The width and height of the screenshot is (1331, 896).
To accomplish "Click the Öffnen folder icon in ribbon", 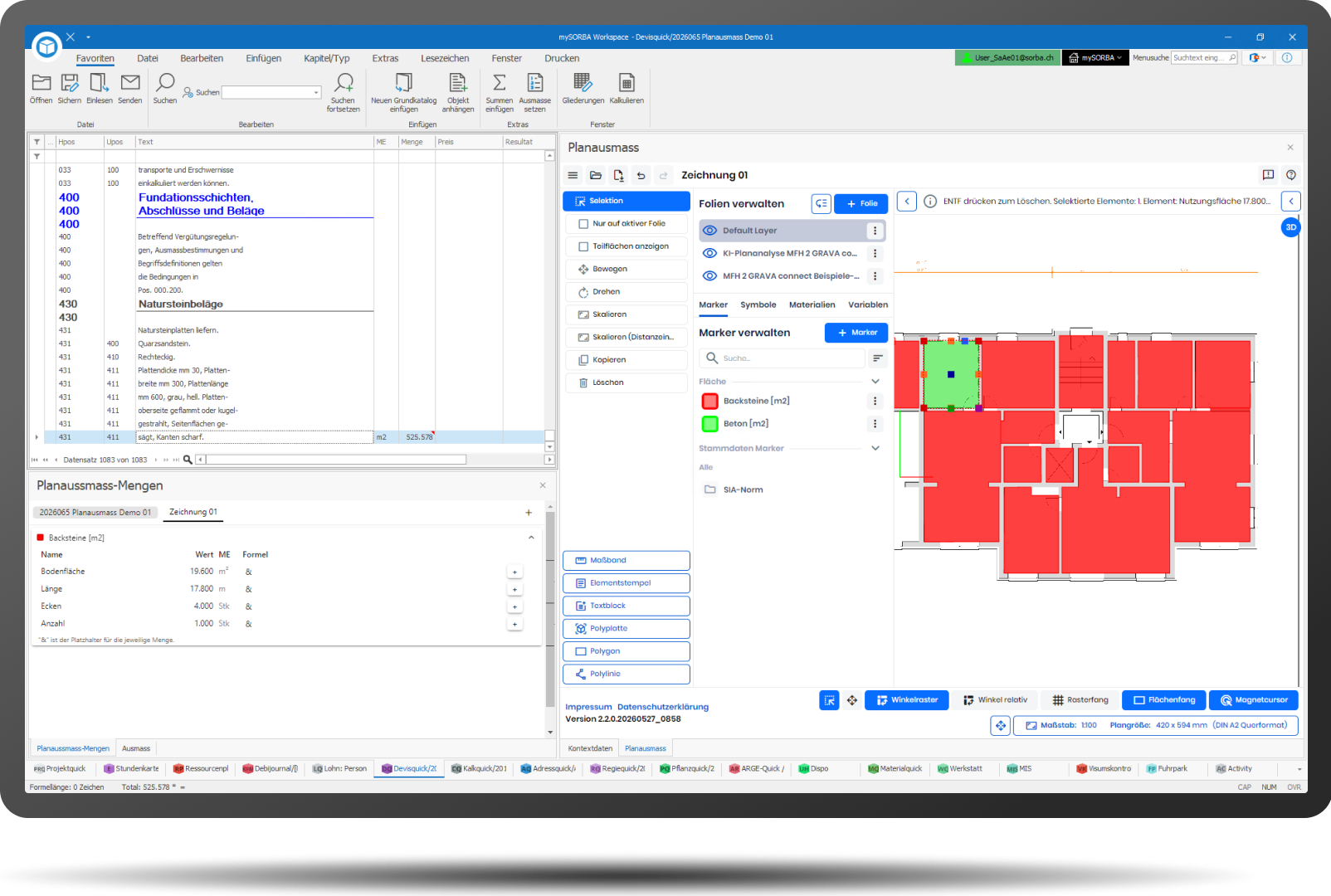I will coord(41,83).
